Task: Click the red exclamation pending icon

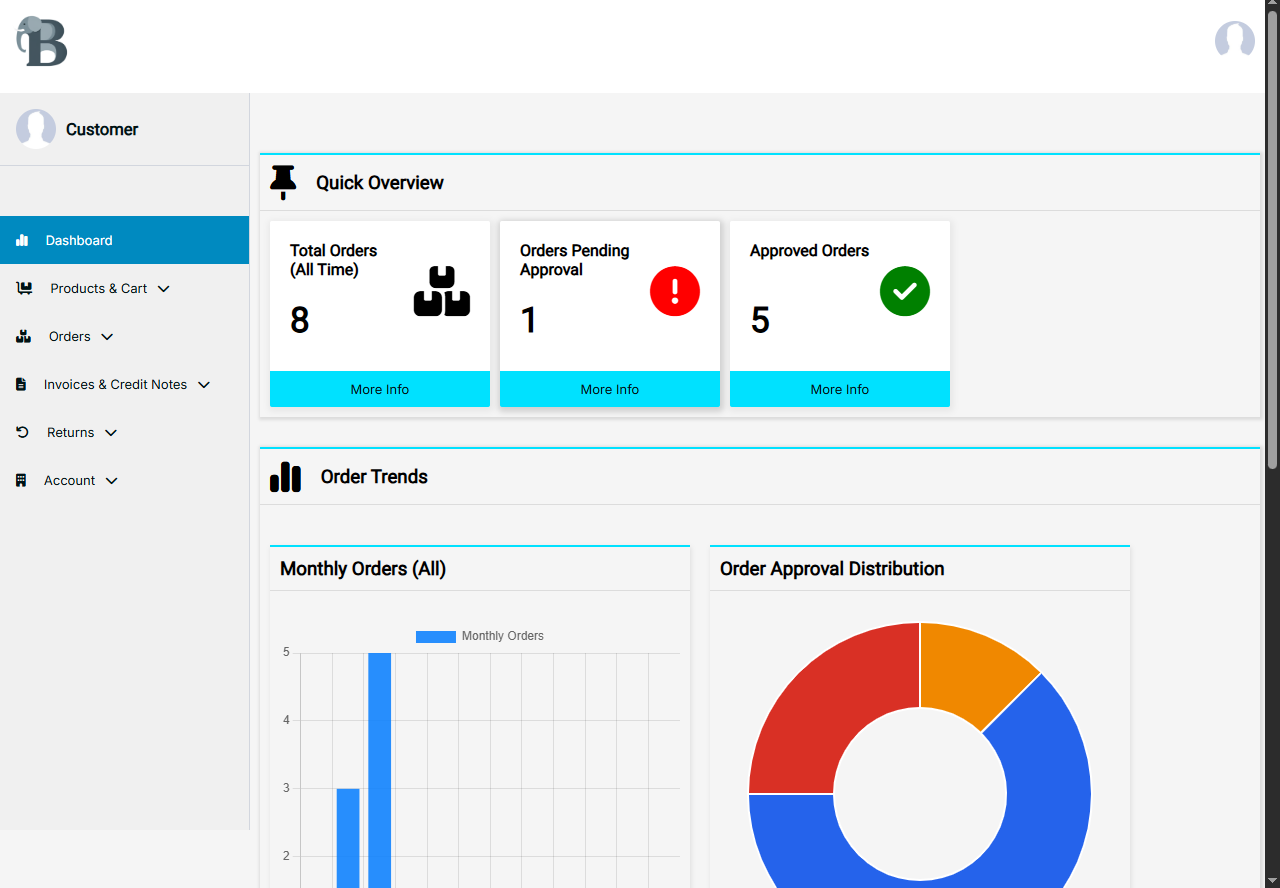Action: click(675, 291)
